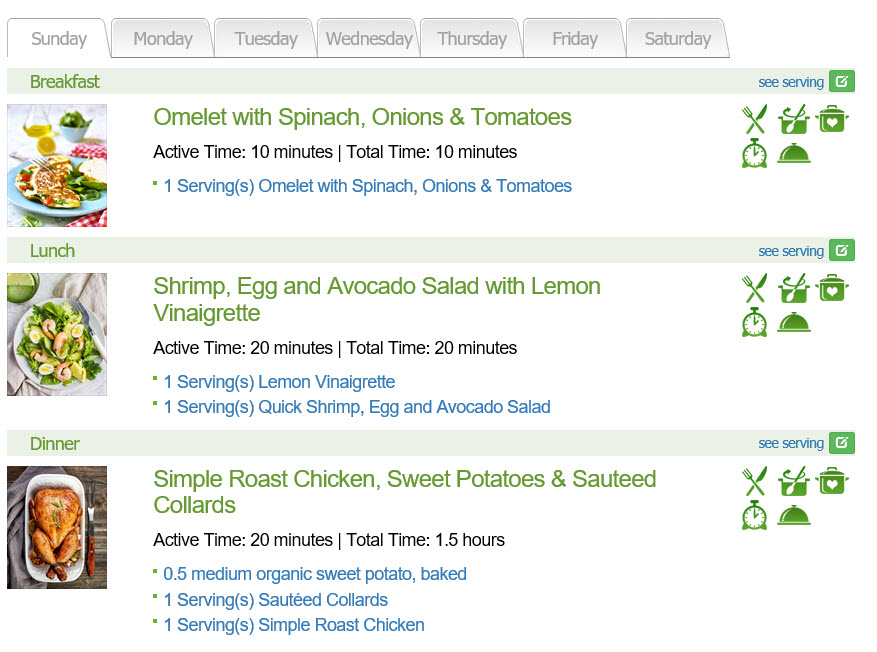Click the heart pot icon for Shrimp salad
This screenshot has width=877, height=652.
pyautogui.click(x=832, y=288)
